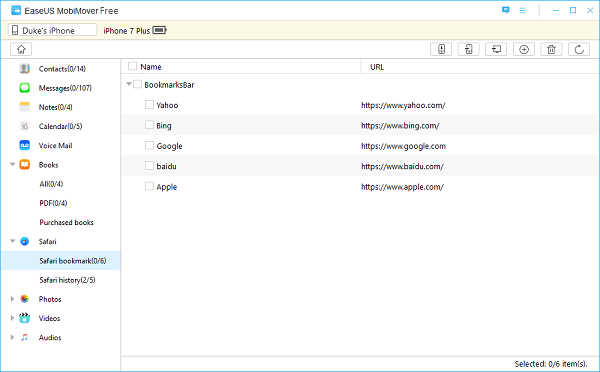The image size is (600, 372).
Task: Check the Yahoo bookmark checkbox
Action: pos(149,104)
